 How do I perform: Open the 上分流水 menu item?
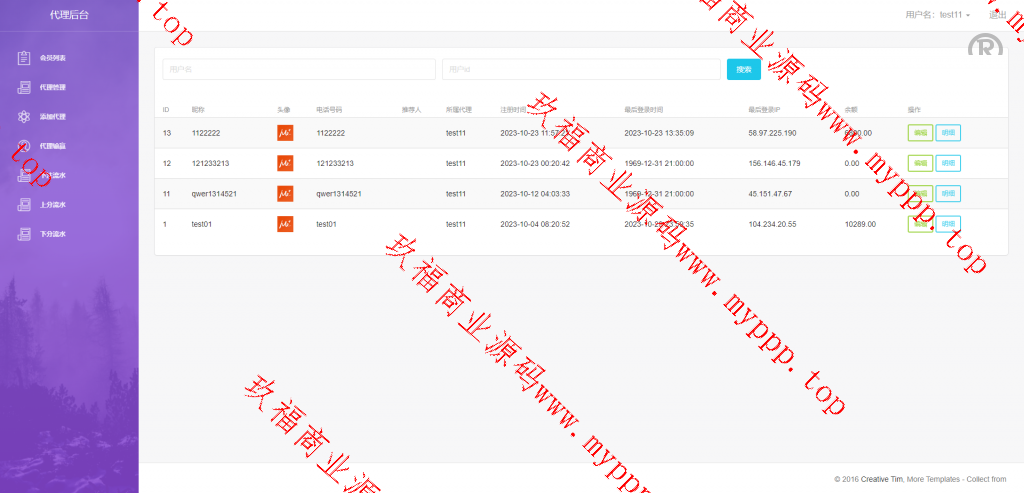53,205
